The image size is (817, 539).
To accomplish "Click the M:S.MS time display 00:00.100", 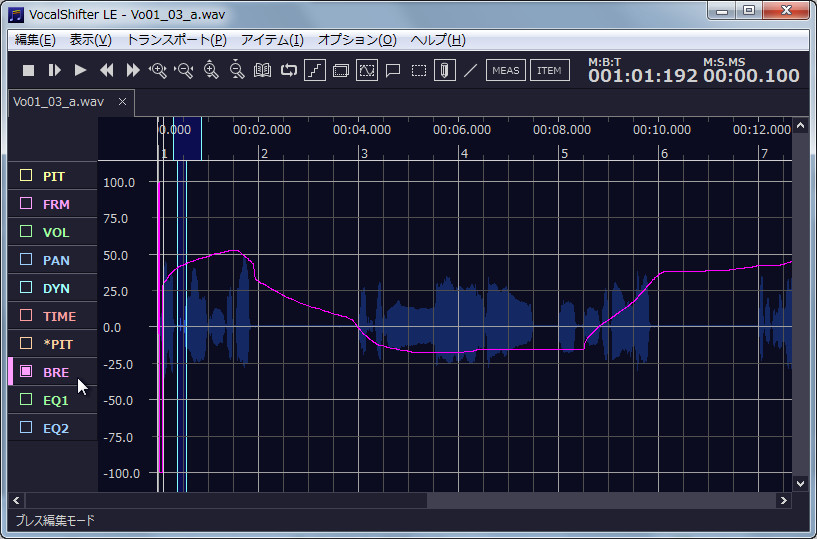I will (x=751, y=76).
